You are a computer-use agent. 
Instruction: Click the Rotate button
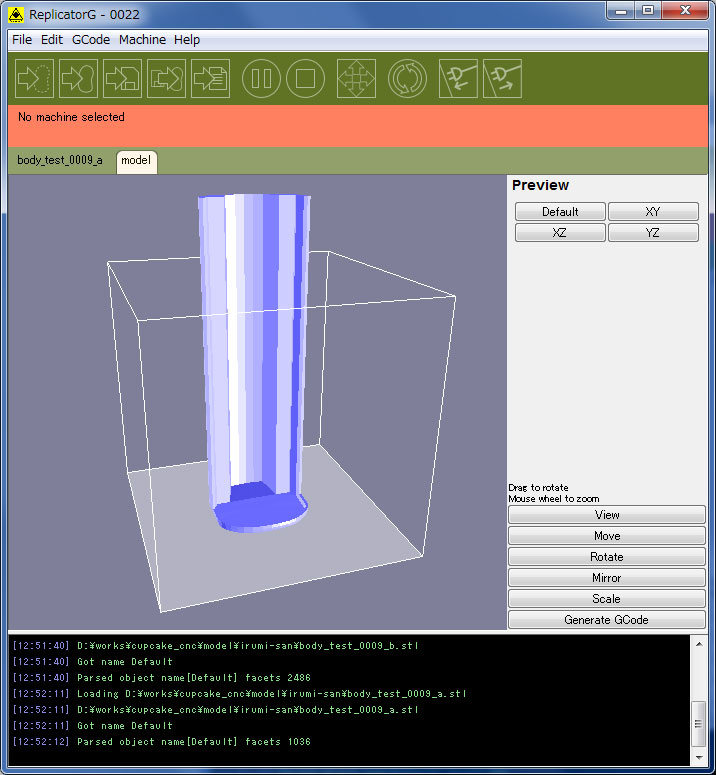[607, 557]
